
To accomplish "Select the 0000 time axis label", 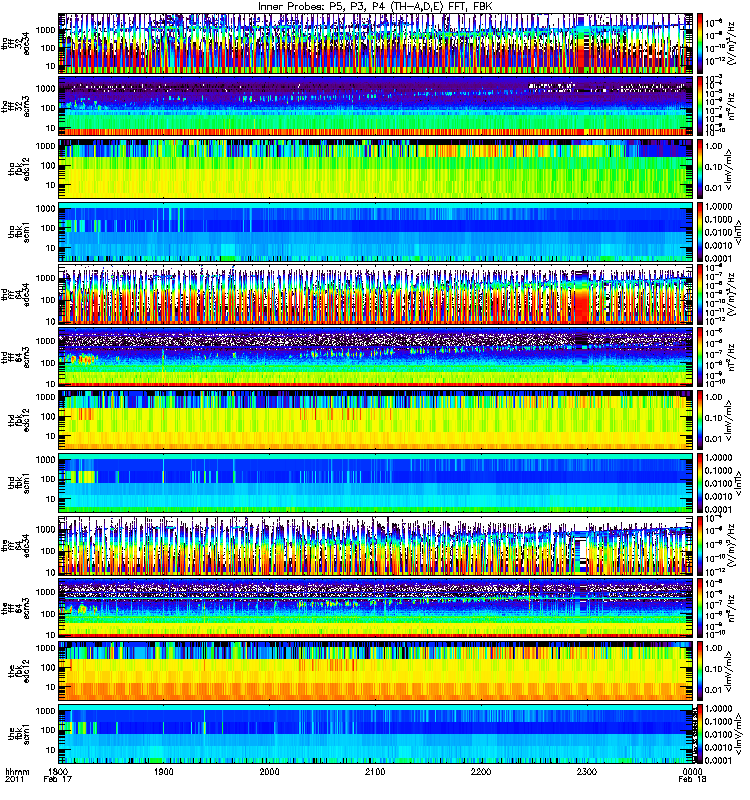I will pos(692,772).
